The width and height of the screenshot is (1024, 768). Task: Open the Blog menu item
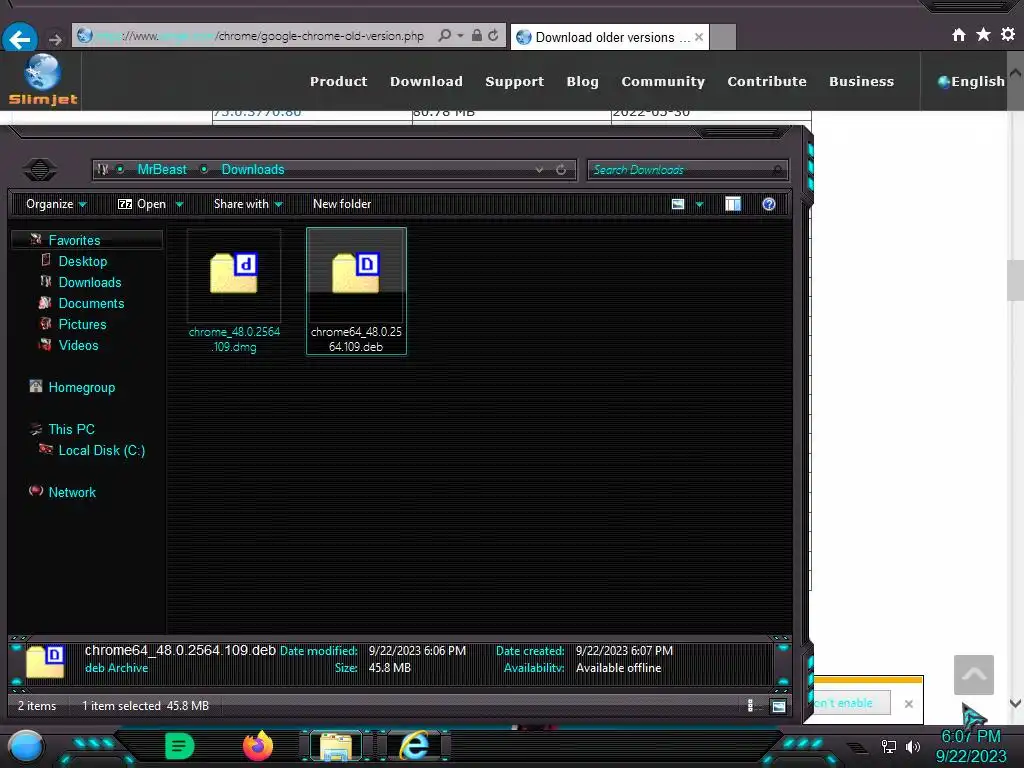583,82
